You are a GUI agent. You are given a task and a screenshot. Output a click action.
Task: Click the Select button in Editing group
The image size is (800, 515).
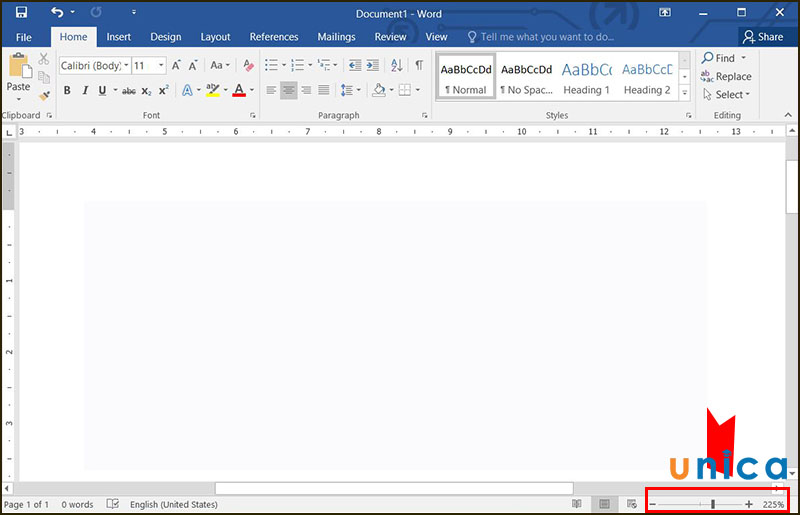pyautogui.click(x=727, y=94)
